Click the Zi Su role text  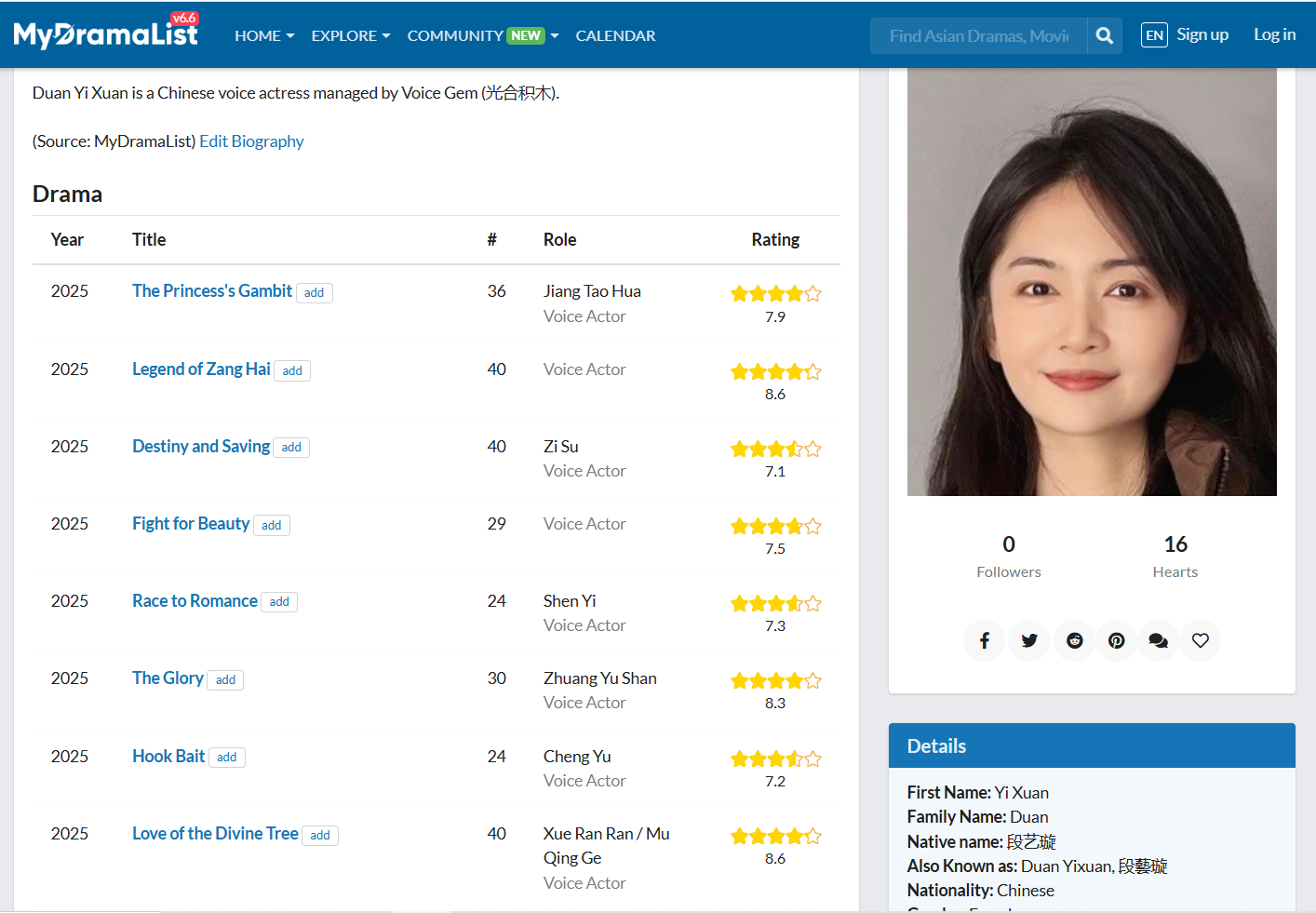coord(561,447)
